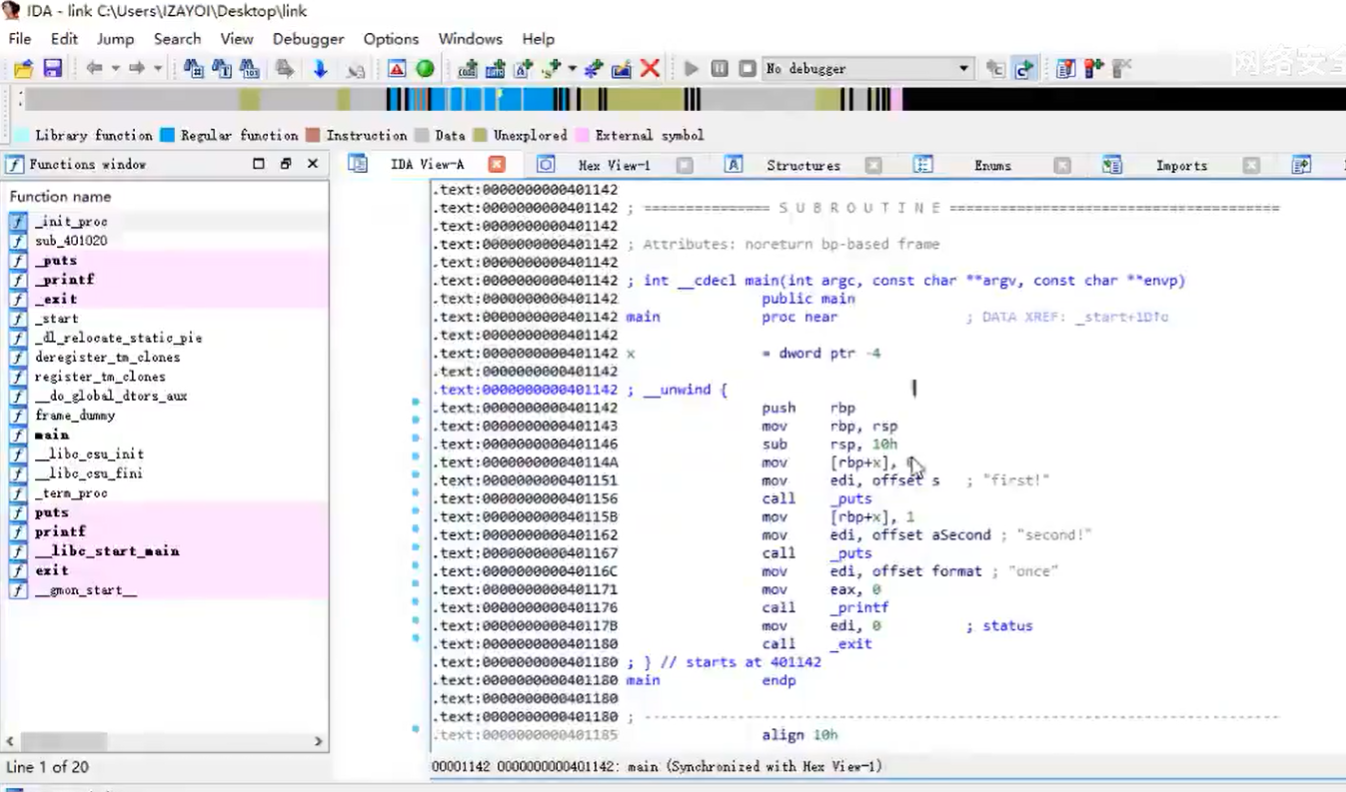
Task: Click the highlighted C pseudocode toolbar icon
Action: 1024,69
